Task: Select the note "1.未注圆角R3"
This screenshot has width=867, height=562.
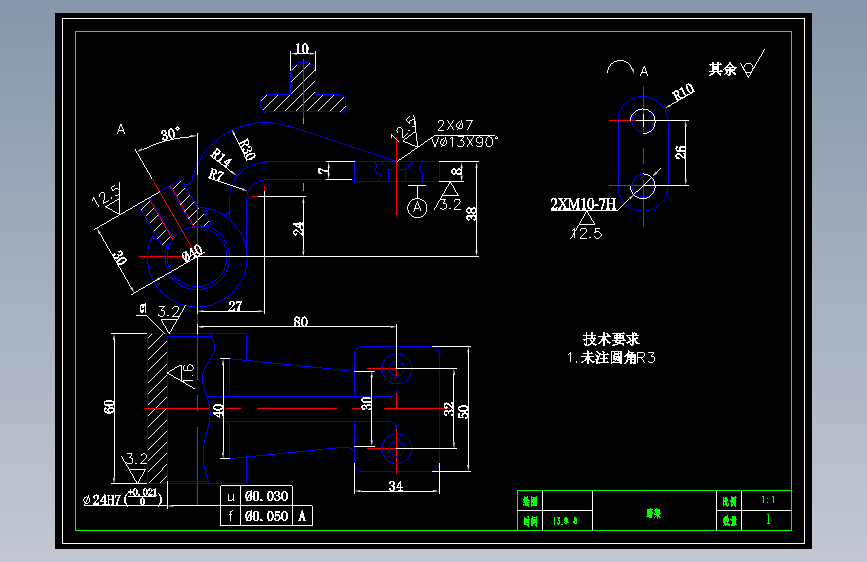Action: (611, 358)
